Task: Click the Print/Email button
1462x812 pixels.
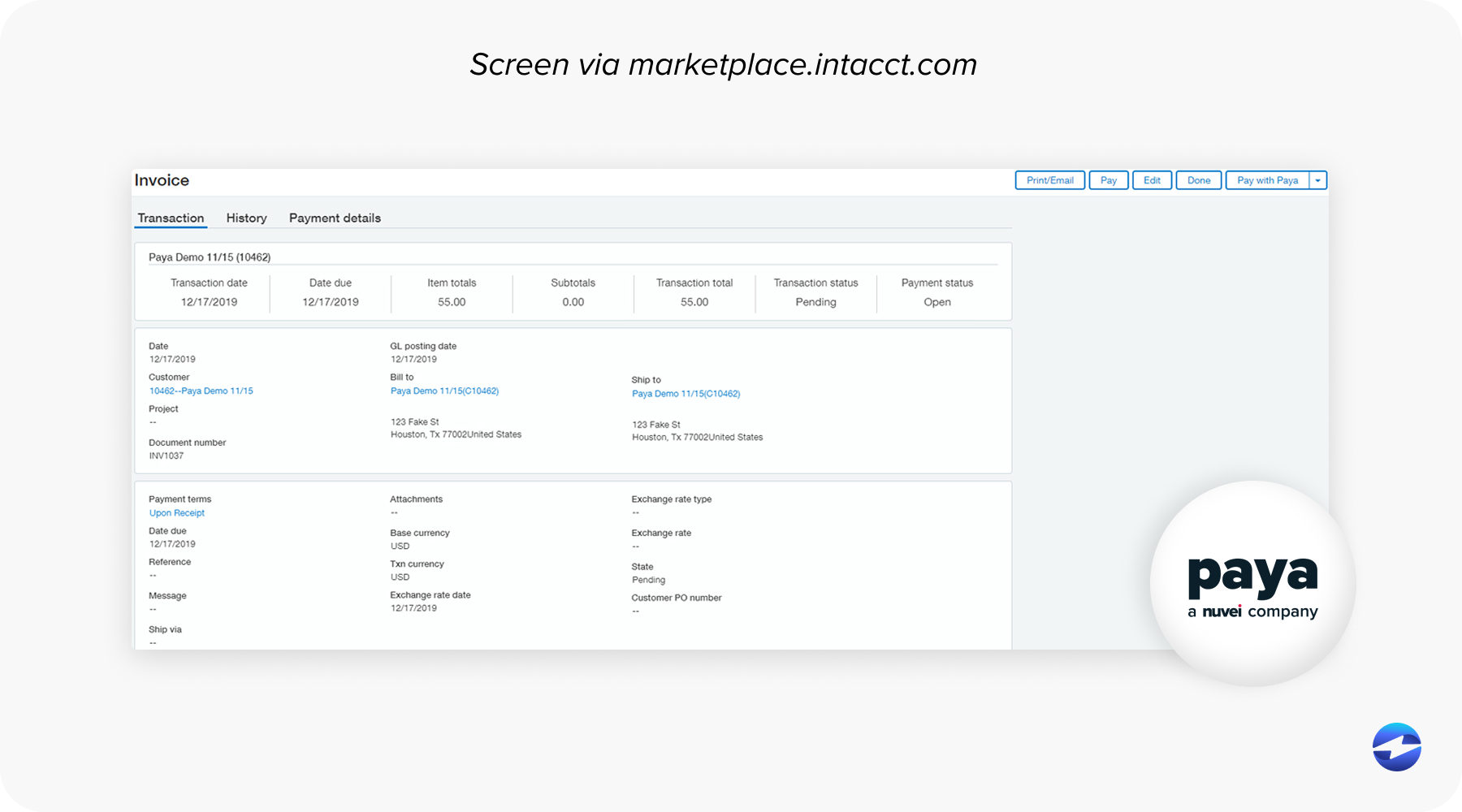Action: coord(1049,179)
